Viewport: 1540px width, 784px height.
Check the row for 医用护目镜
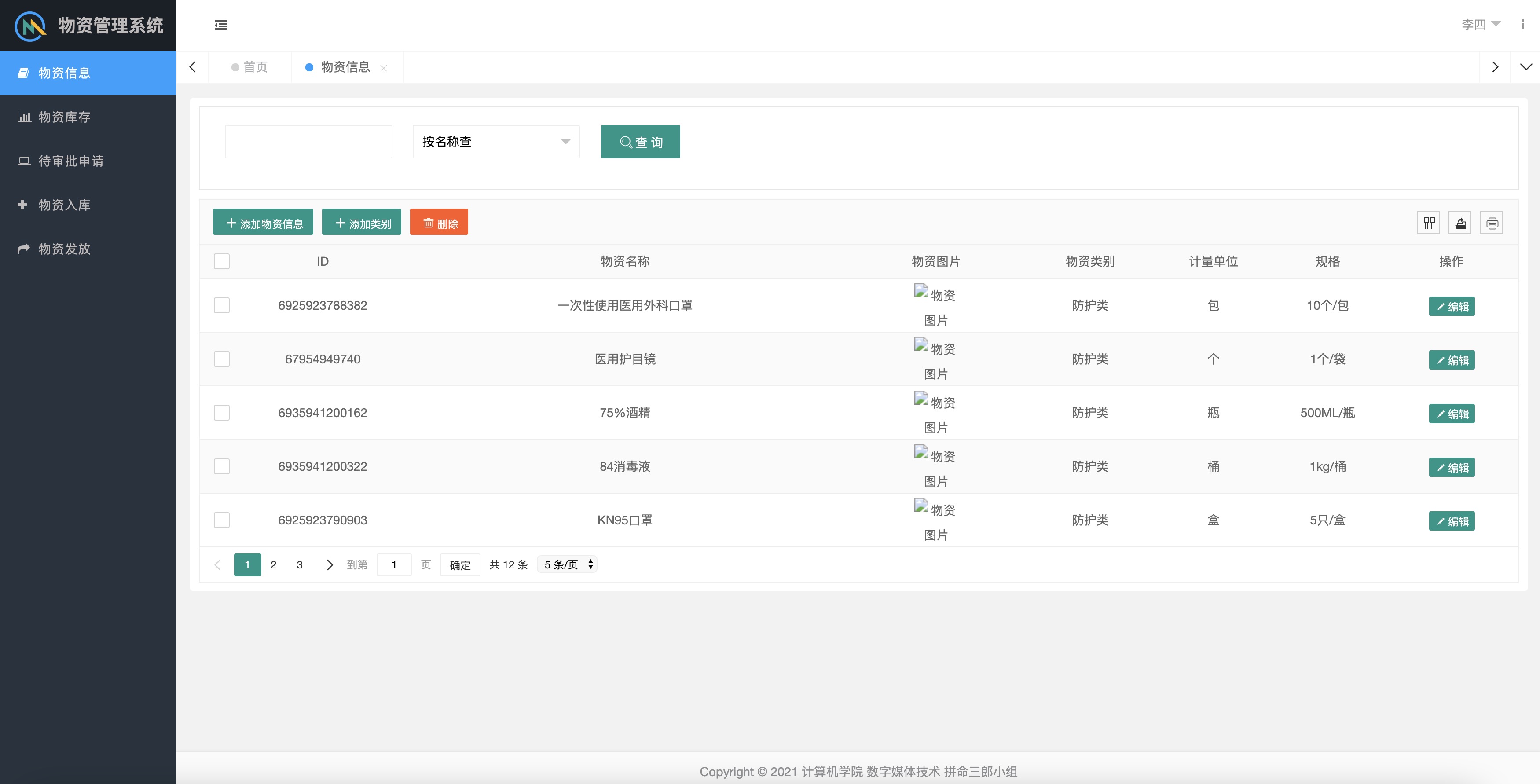click(222, 359)
